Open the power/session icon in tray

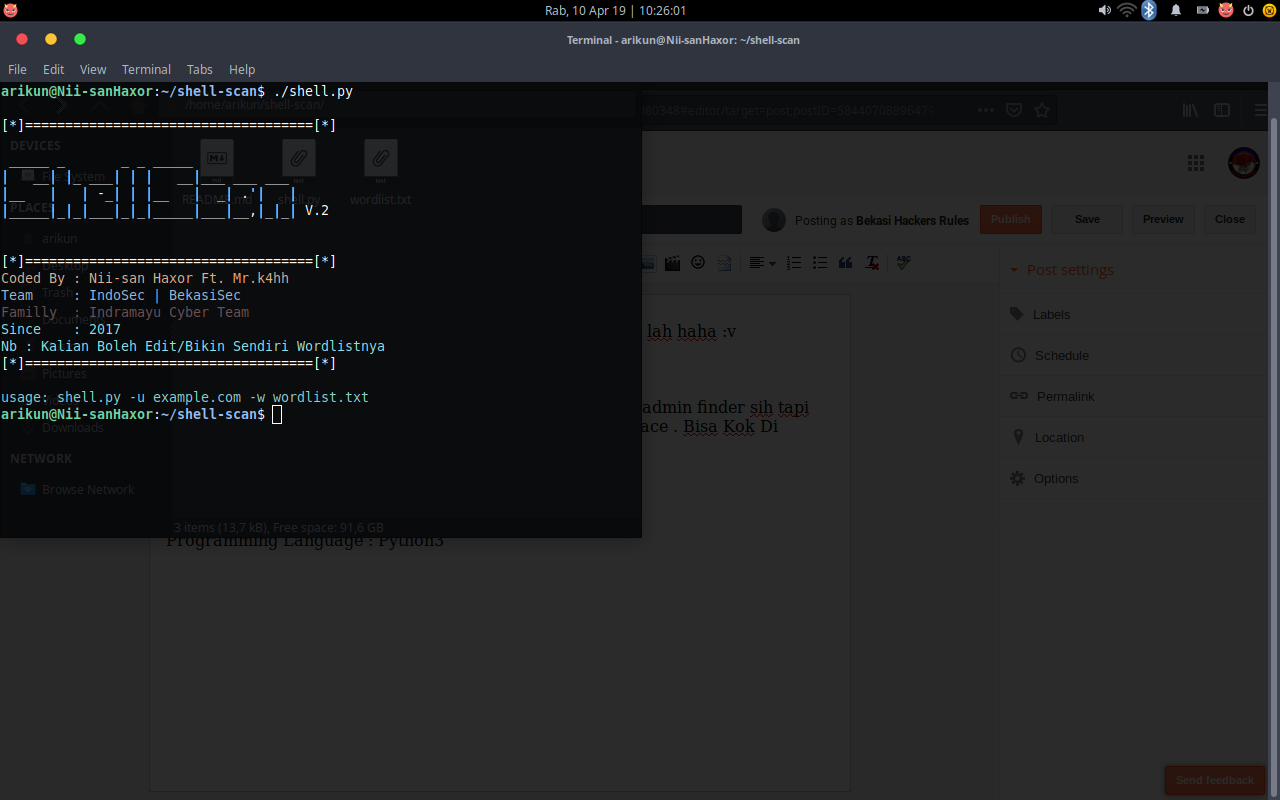(1248, 10)
